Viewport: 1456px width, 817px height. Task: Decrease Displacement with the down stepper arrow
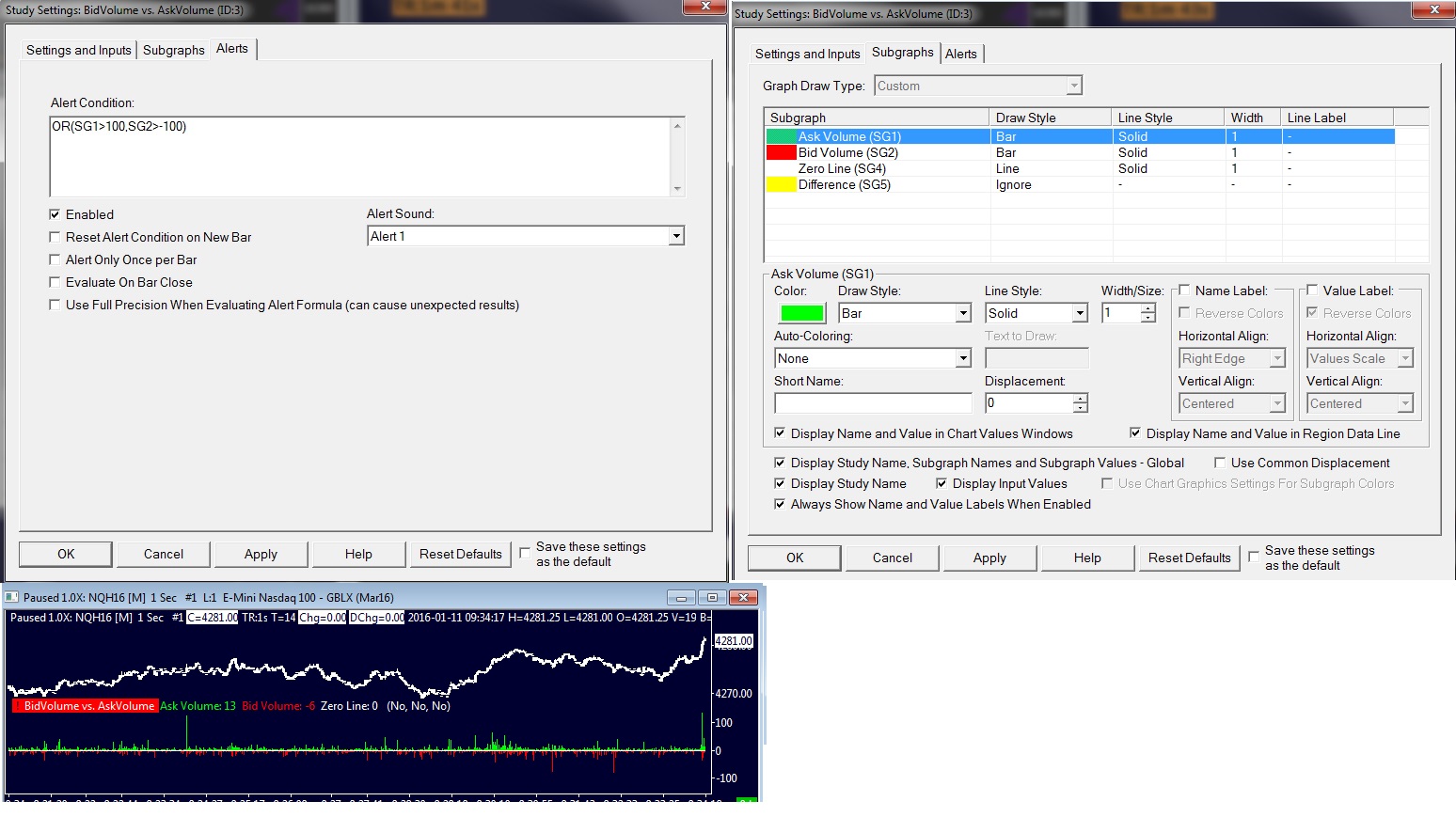[1080, 408]
